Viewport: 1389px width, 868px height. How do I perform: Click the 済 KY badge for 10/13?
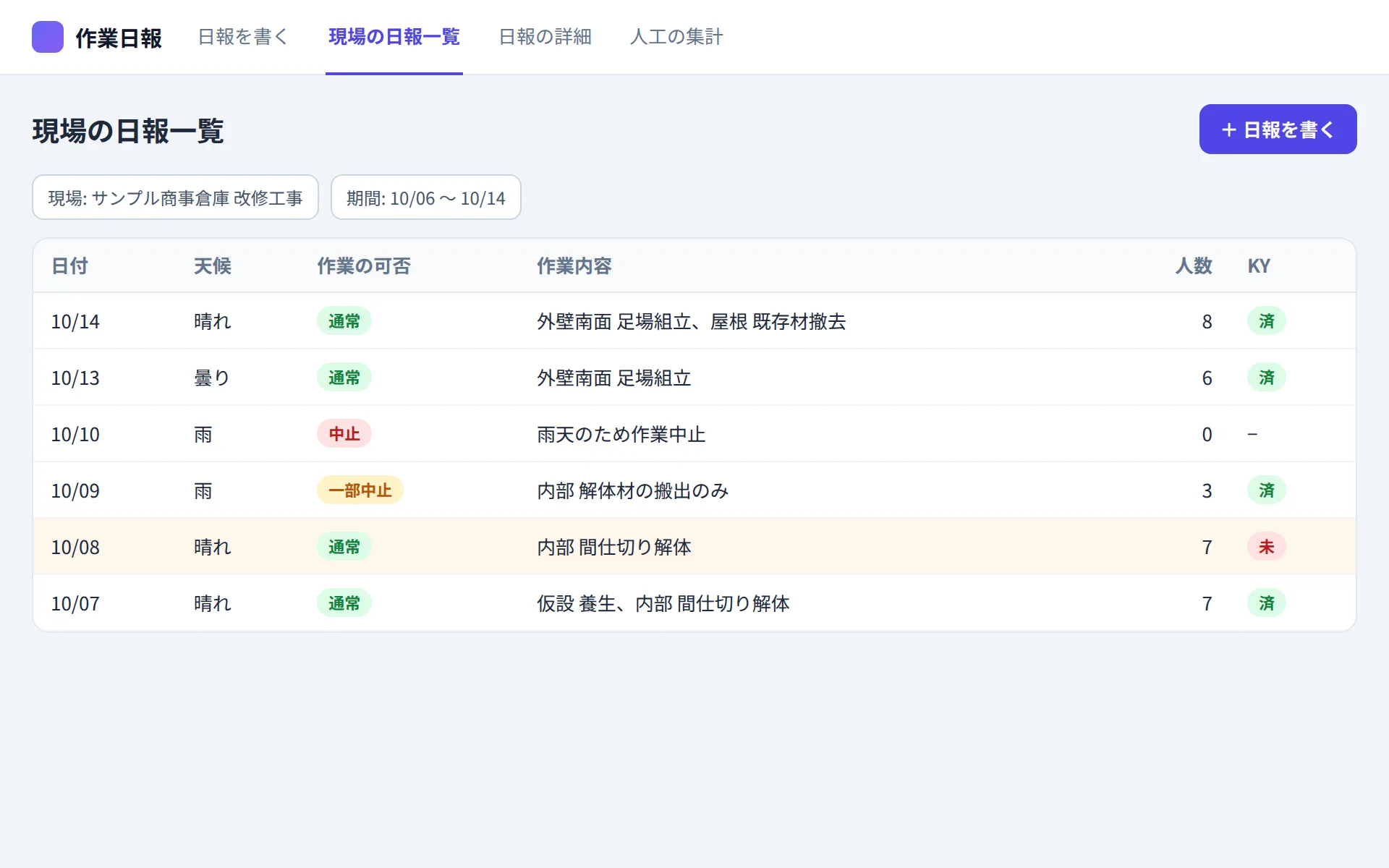1267,378
